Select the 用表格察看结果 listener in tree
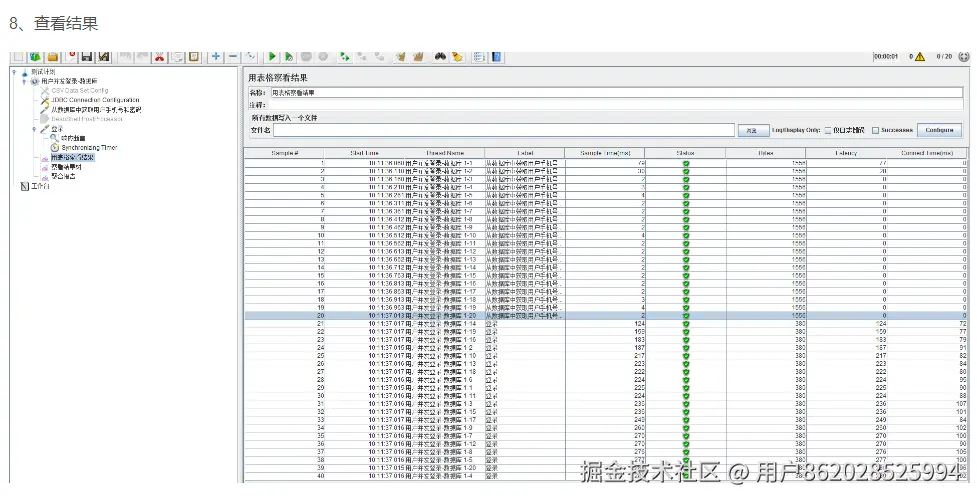The height and width of the screenshot is (501, 977). (73, 158)
